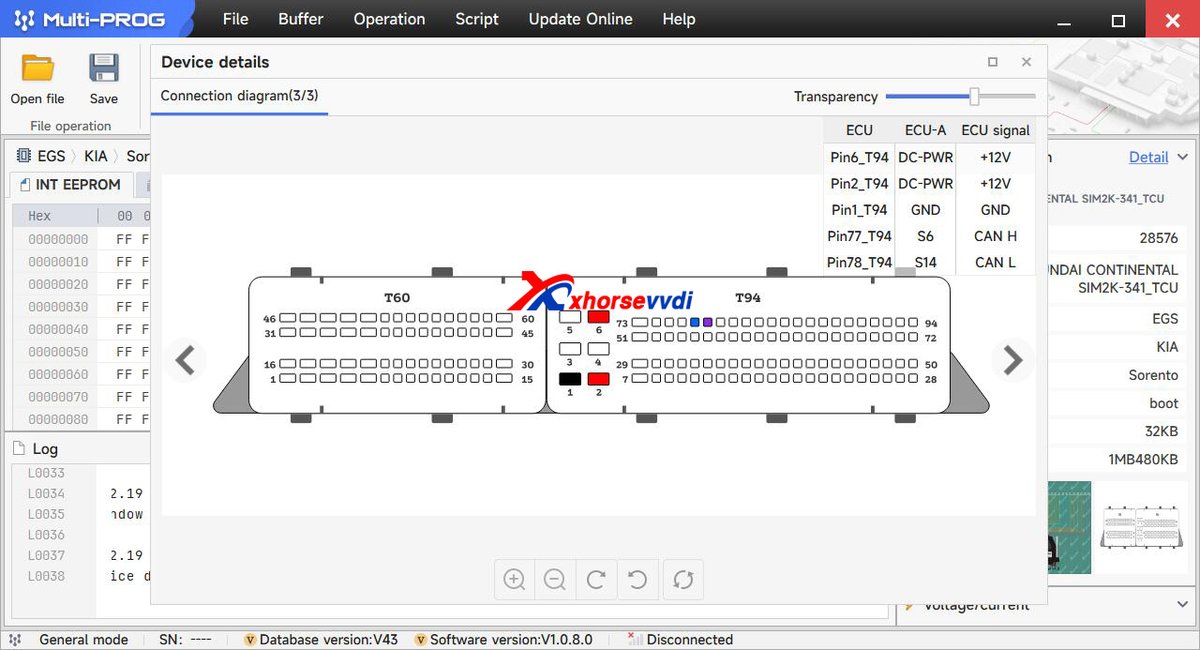Select the Pin1_T94 table cell
The width and height of the screenshot is (1200, 650).
(x=859, y=210)
